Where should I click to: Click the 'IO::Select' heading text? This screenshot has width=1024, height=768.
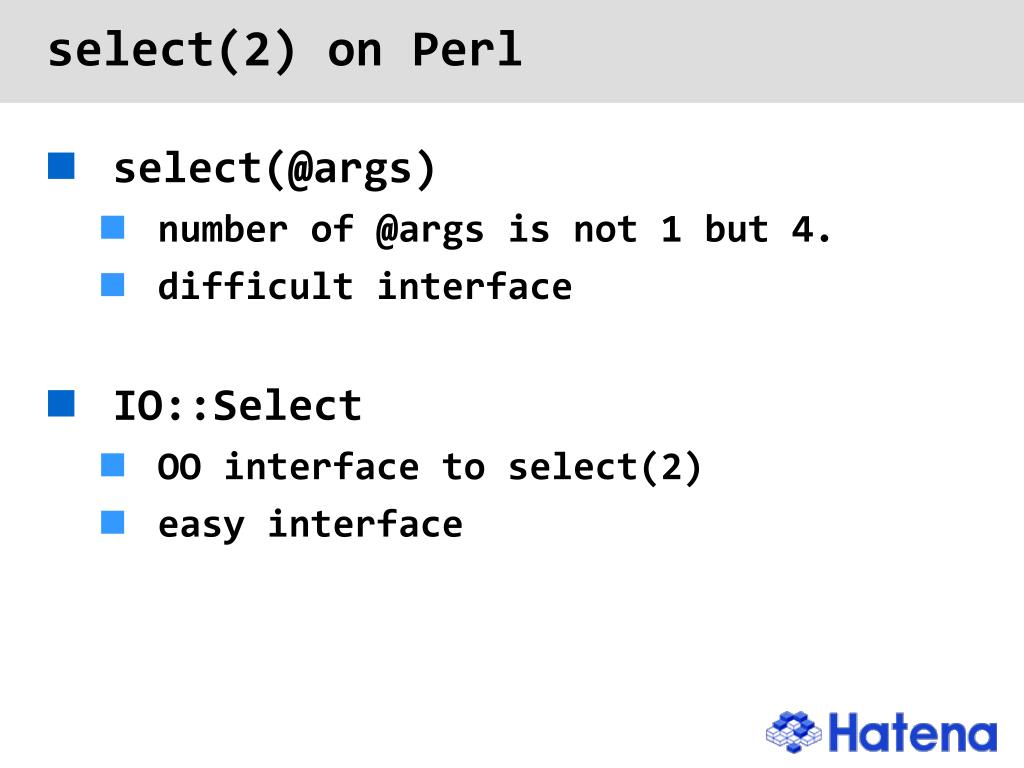(238, 406)
